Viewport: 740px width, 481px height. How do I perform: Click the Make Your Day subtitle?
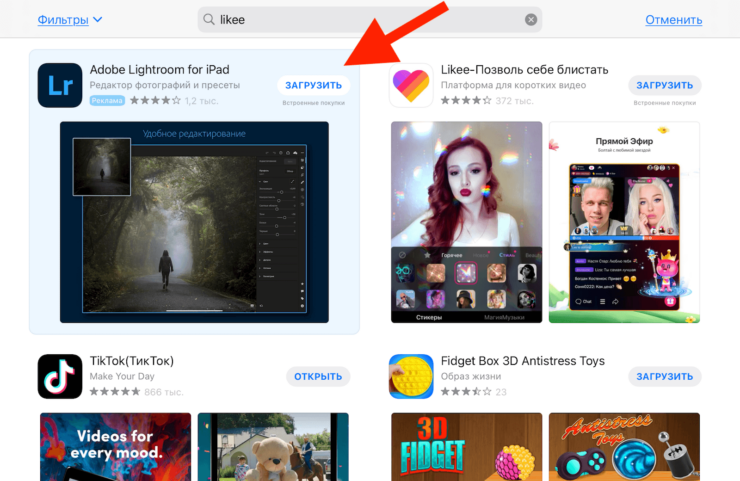coord(122,376)
